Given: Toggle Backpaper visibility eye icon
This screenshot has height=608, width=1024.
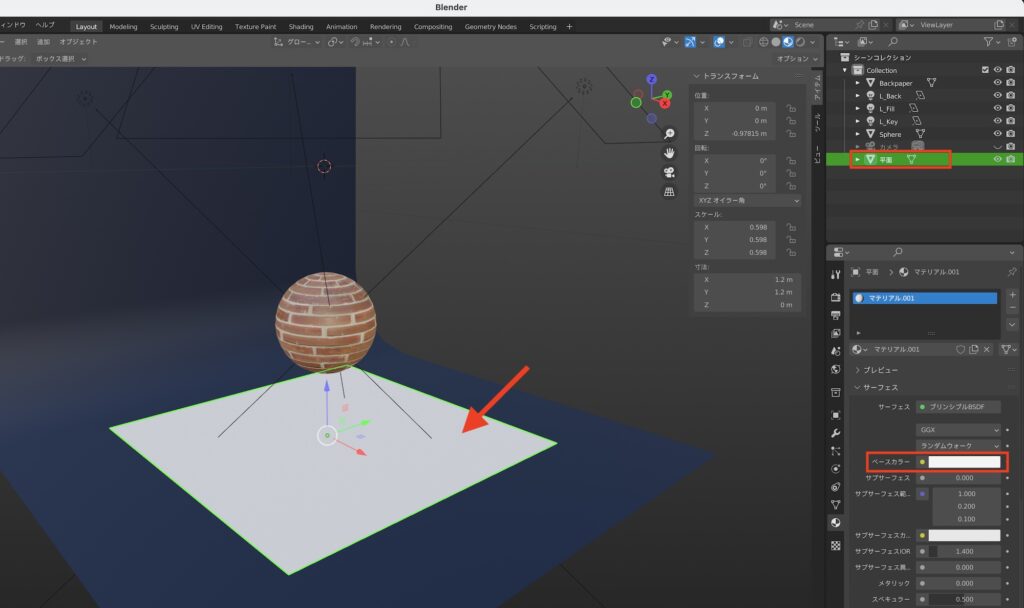Looking at the screenshot, I should pos(998,83).
